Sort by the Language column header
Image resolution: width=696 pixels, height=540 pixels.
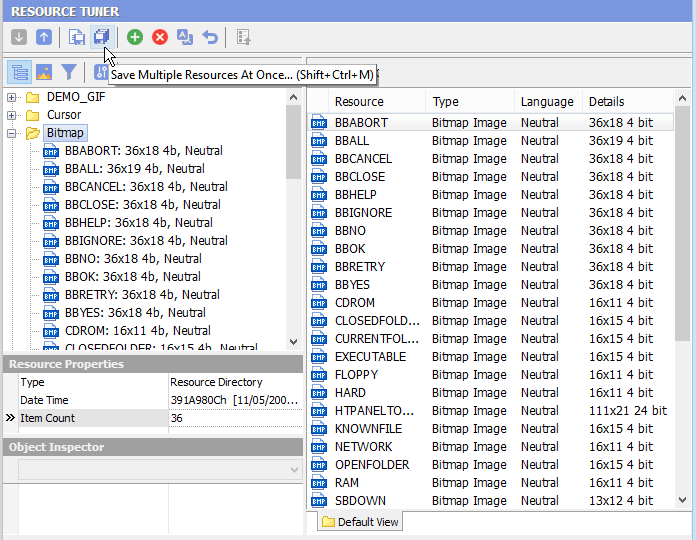(547, 101)
